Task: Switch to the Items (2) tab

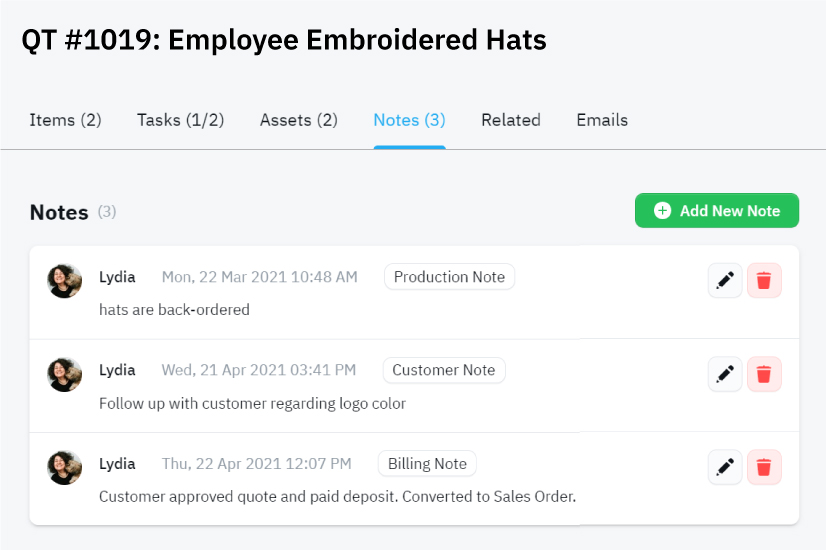Action: point(65,120)
